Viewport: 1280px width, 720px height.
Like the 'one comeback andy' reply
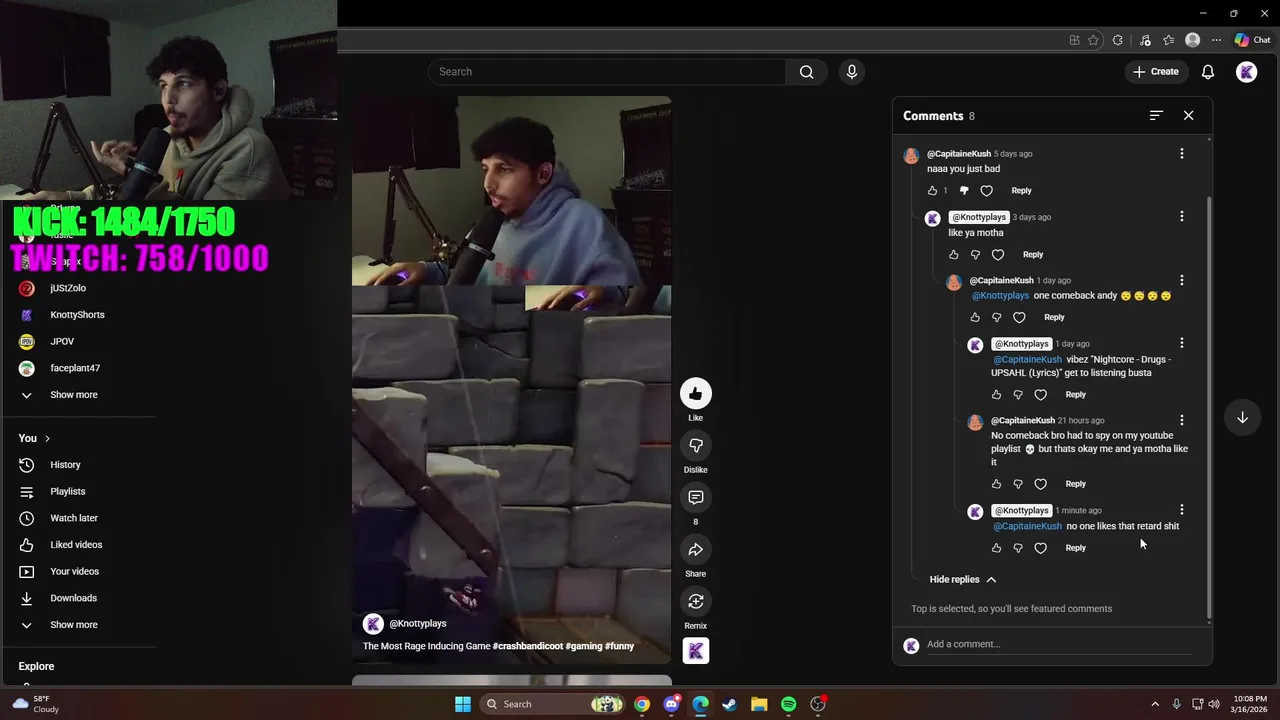975,318
